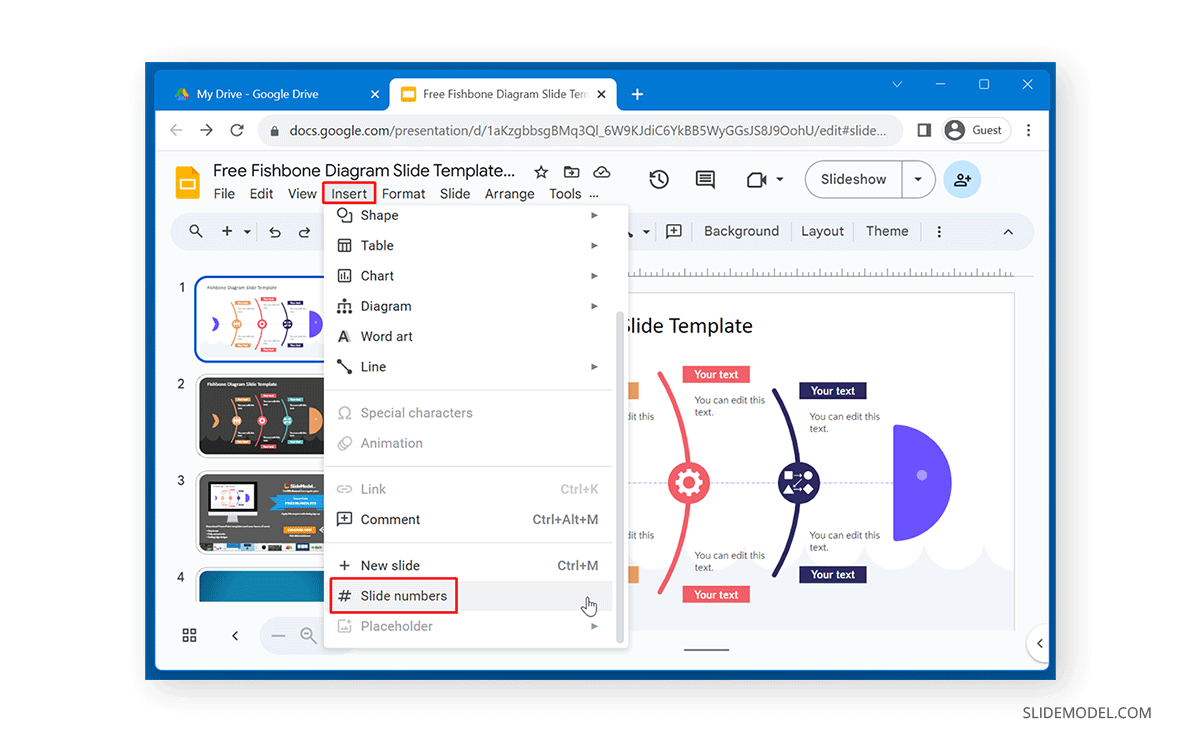
Task: Open the comment history panel
Action: [705, 179]
